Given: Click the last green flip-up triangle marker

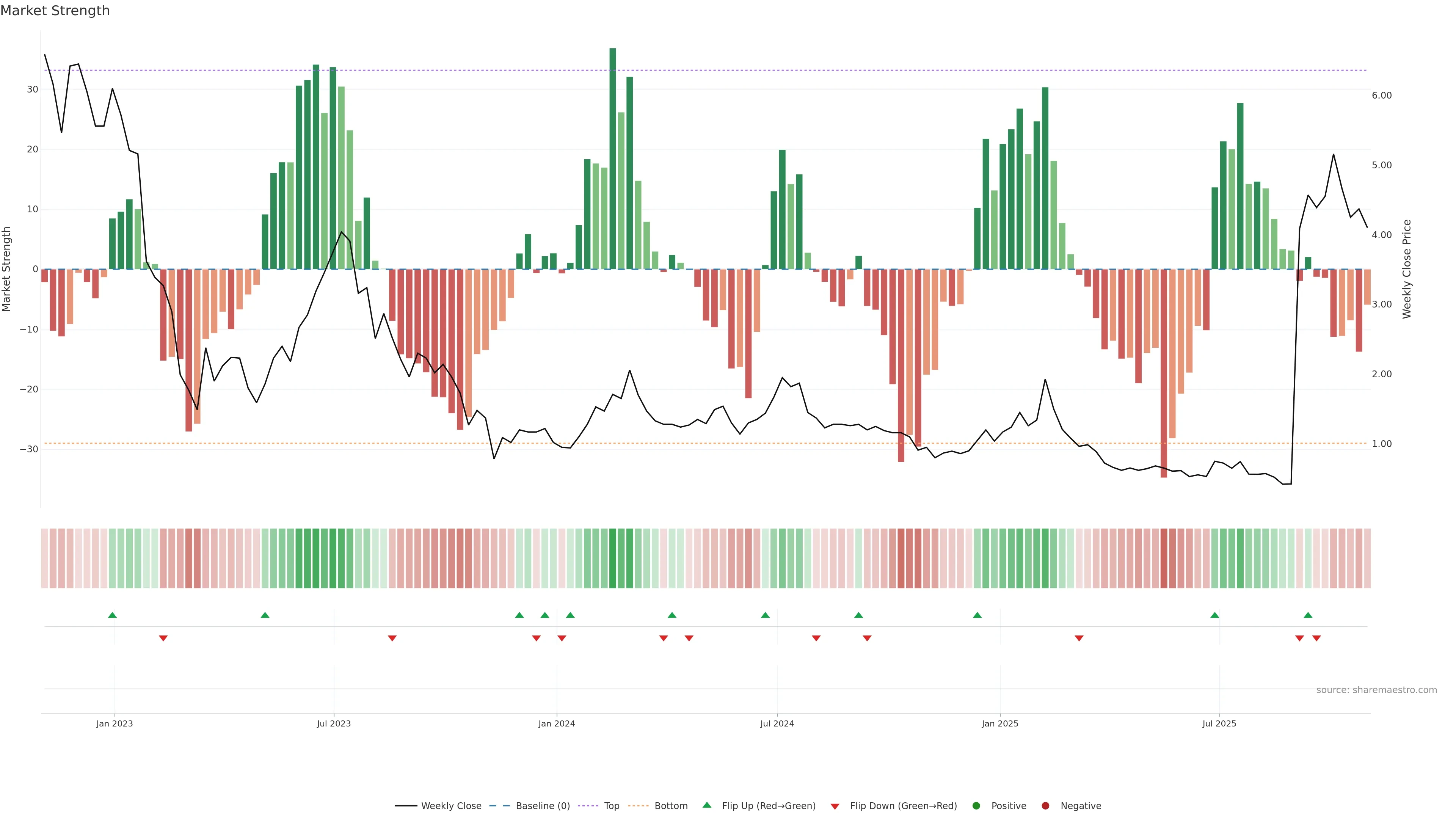Looking at the screenshot, I should click(1308, 615).
